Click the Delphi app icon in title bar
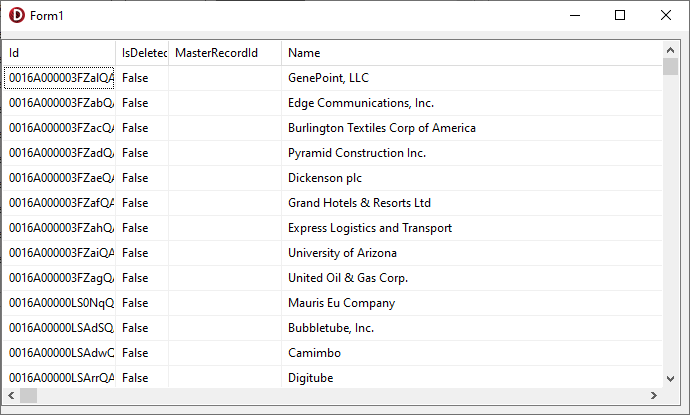 [16, 15]
